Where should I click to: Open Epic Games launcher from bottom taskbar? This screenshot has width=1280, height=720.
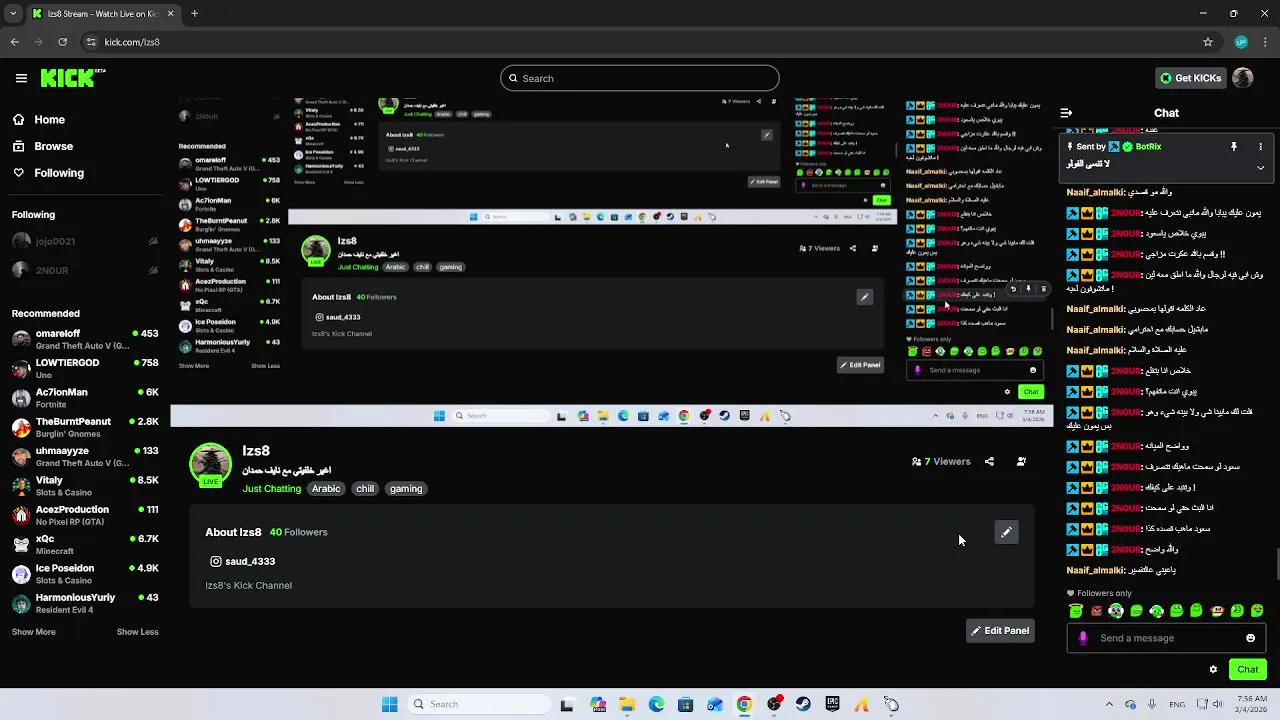click(x=832, y=704)
